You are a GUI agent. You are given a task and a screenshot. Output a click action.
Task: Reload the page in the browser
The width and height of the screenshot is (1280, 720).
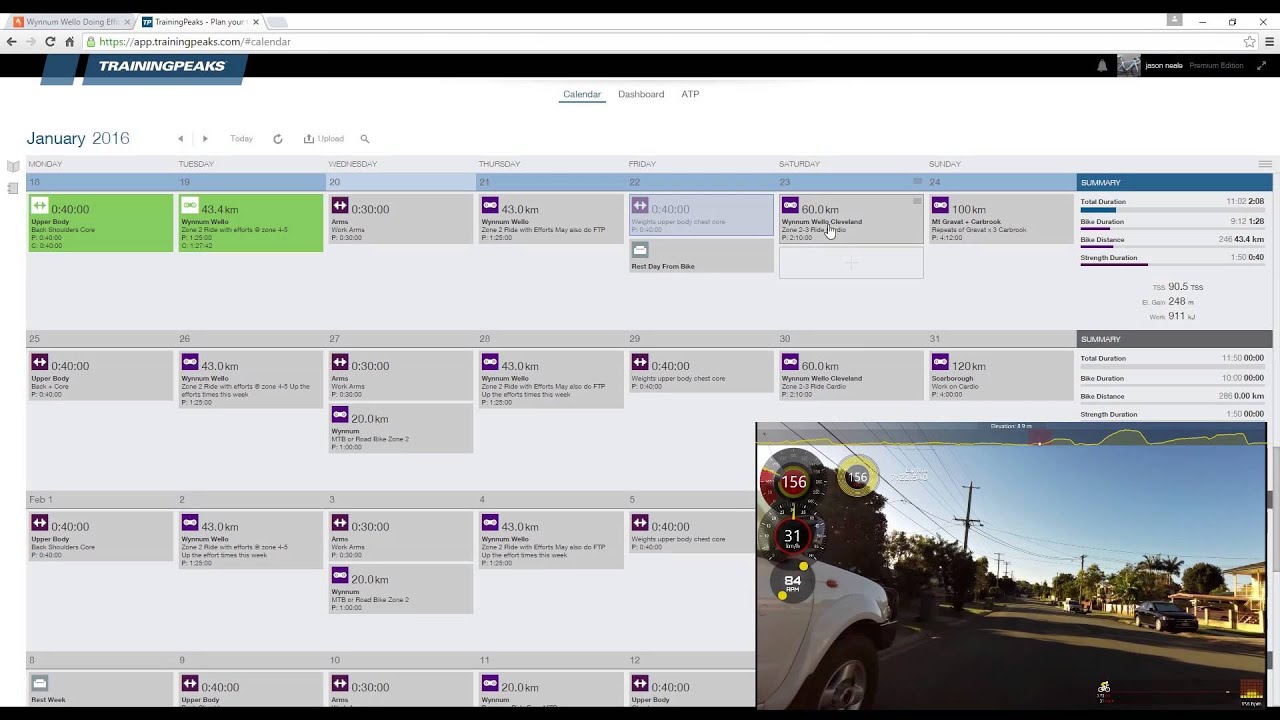(x=50, y=42)
